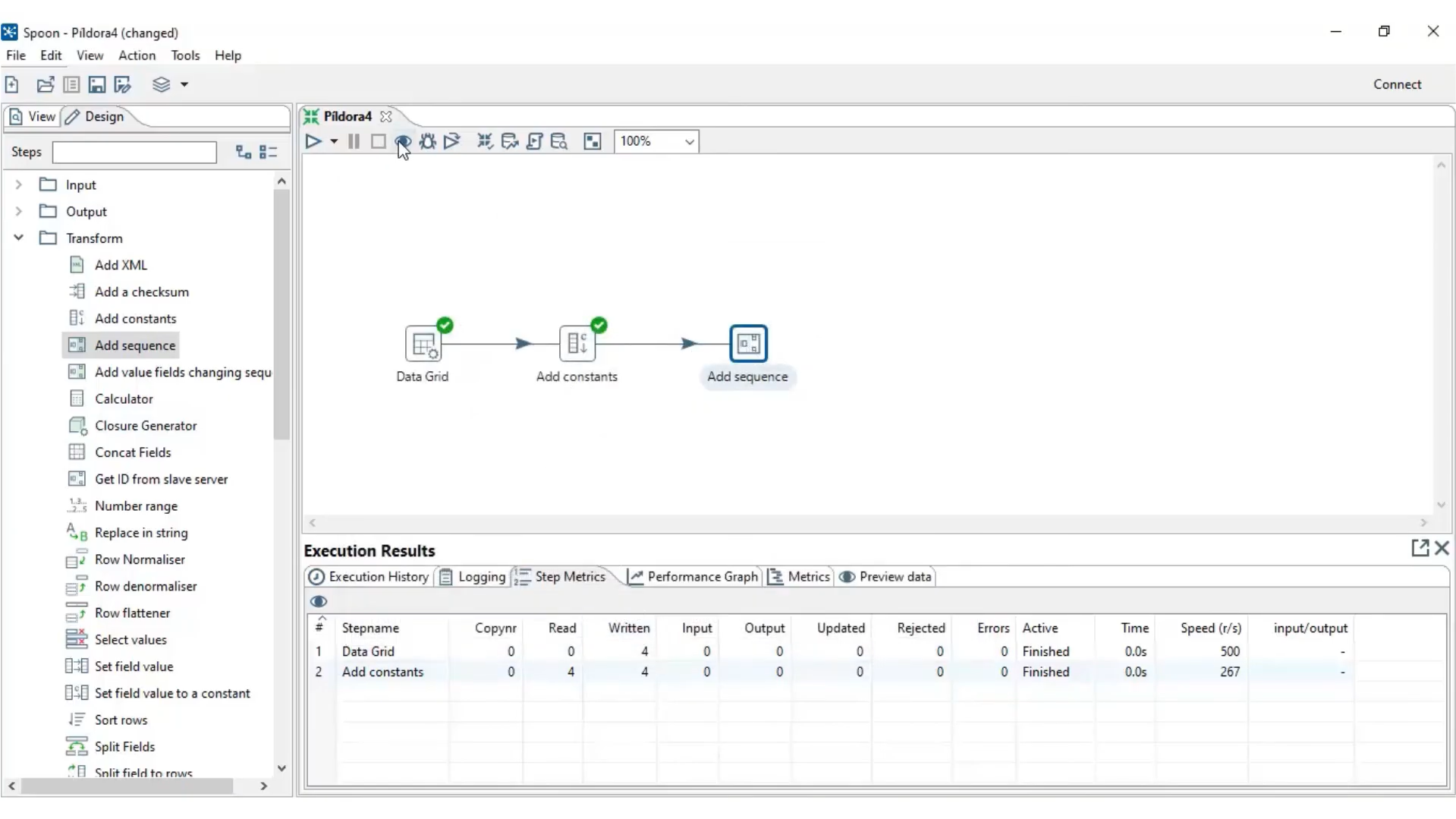Expand the Input category in steps tree
This screenshot has width=1456, height=819.
pyautogui.click(x=18, y=184)
